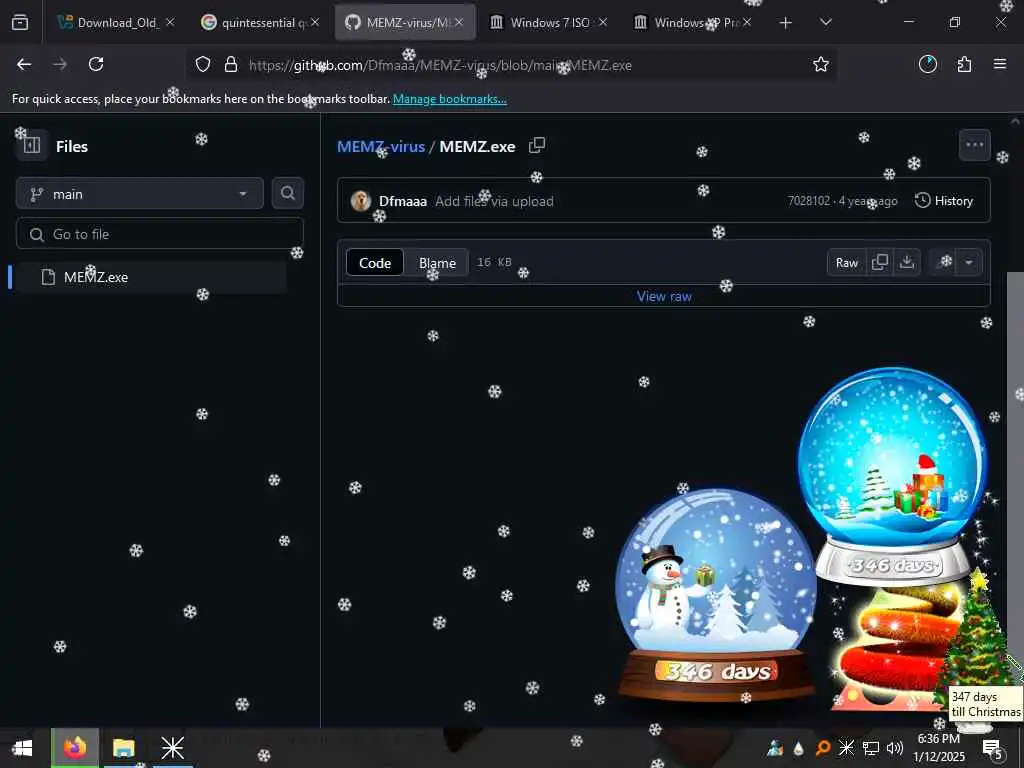Click the View raw link

(664, 296)
